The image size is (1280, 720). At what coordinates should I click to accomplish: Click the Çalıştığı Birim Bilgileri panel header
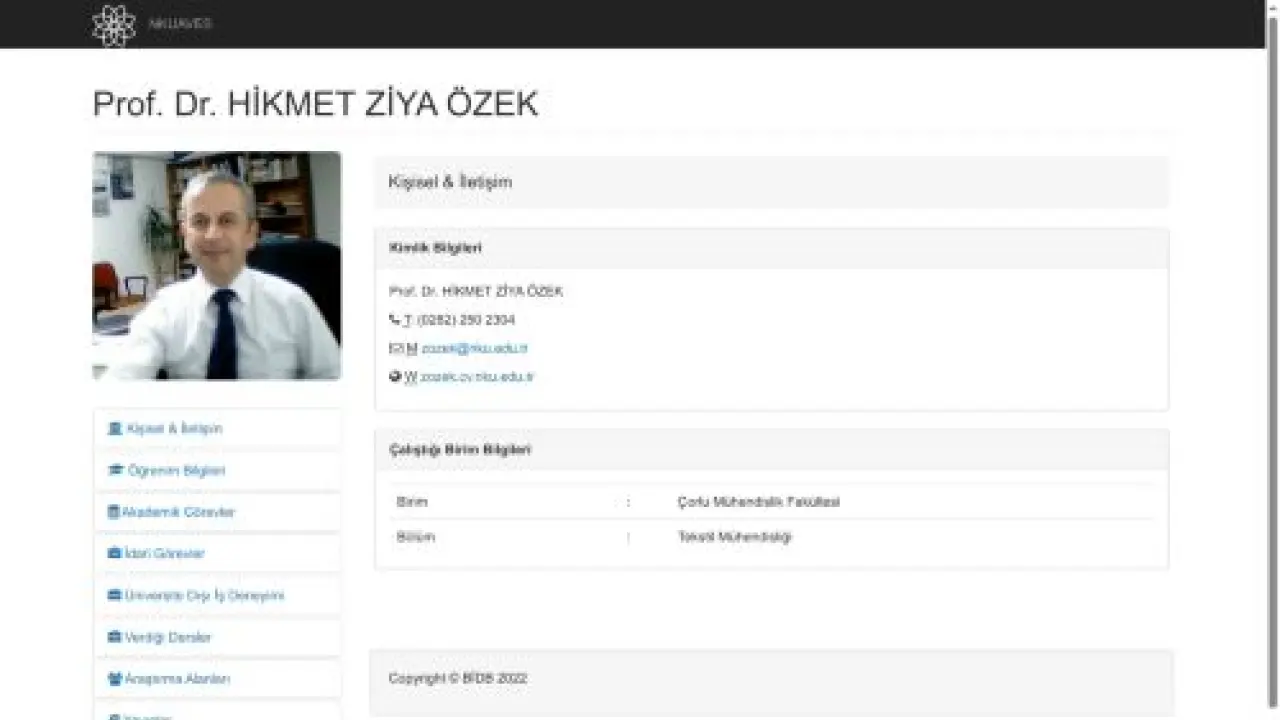771,450
